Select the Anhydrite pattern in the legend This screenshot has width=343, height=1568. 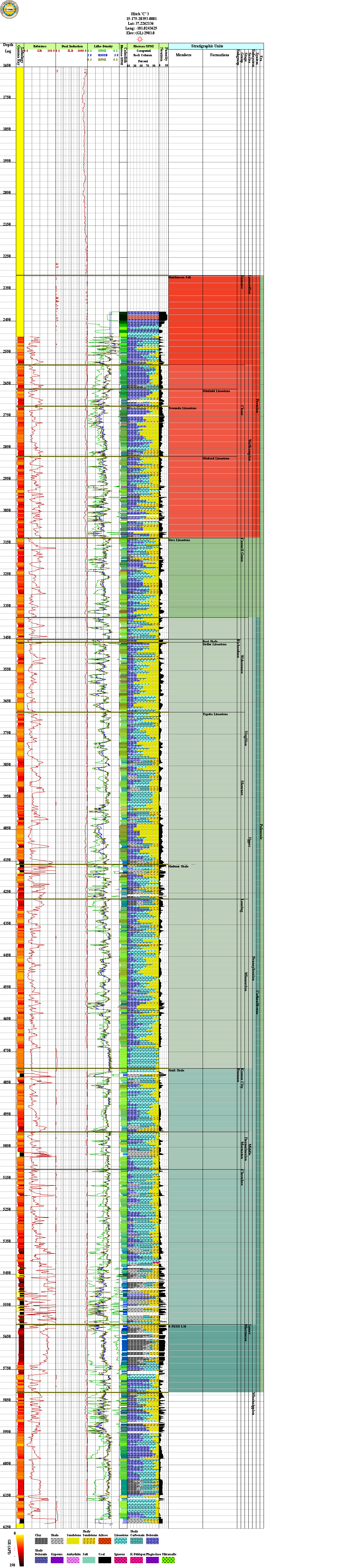pos(73,1561)
